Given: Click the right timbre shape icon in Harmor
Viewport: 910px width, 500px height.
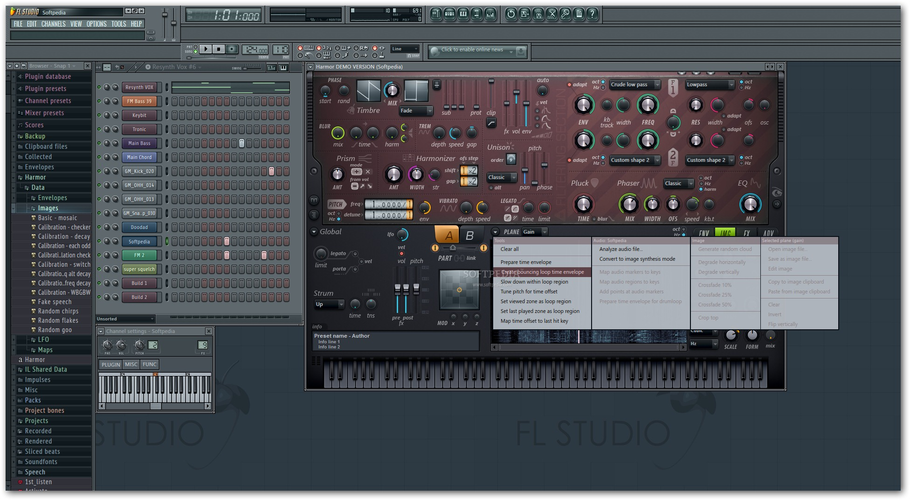Looking at the screenshot, I should tap(416, 90).
